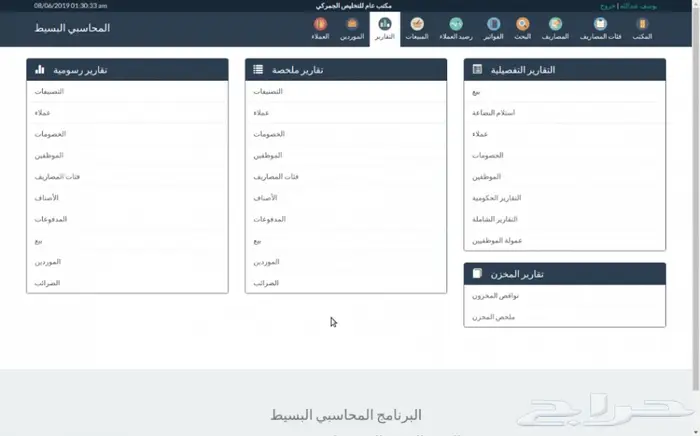Select the active التقارير (Reports) tab icon
700x436 pixels.
384,24
